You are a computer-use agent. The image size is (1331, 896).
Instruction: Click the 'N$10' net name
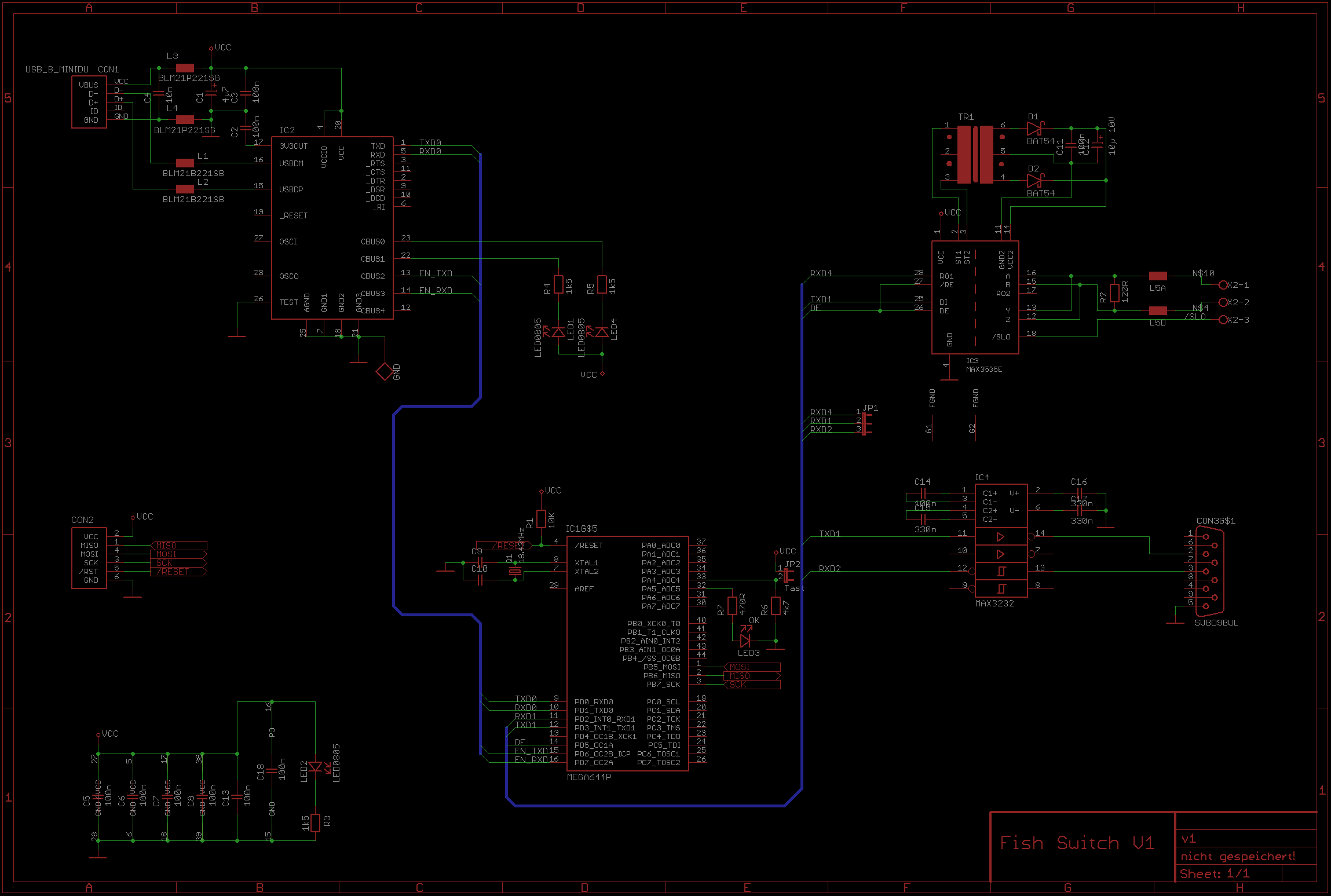pos(1204,273)
